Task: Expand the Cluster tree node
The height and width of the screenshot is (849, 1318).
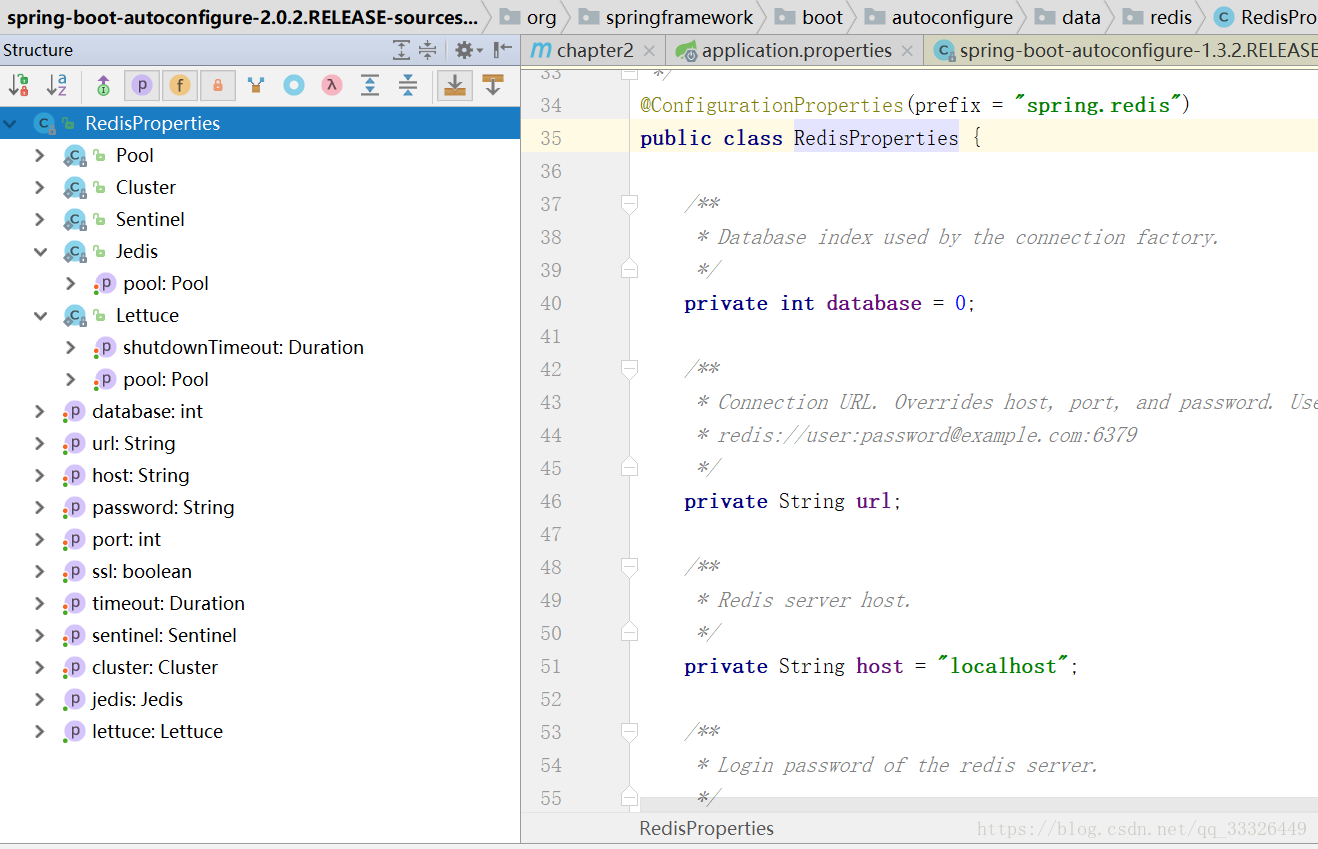Action: click(x=40, y=187)
